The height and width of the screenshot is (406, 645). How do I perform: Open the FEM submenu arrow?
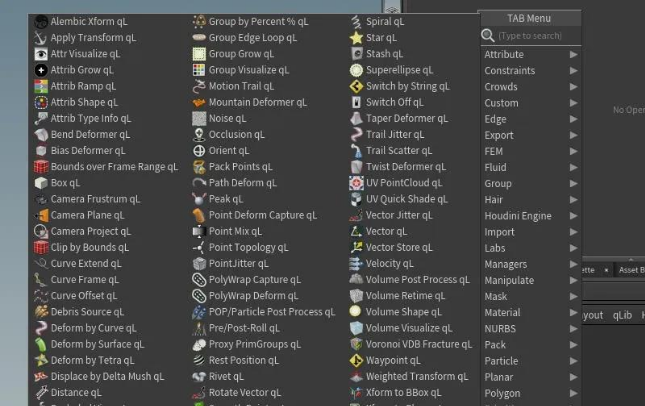(573, 151)
